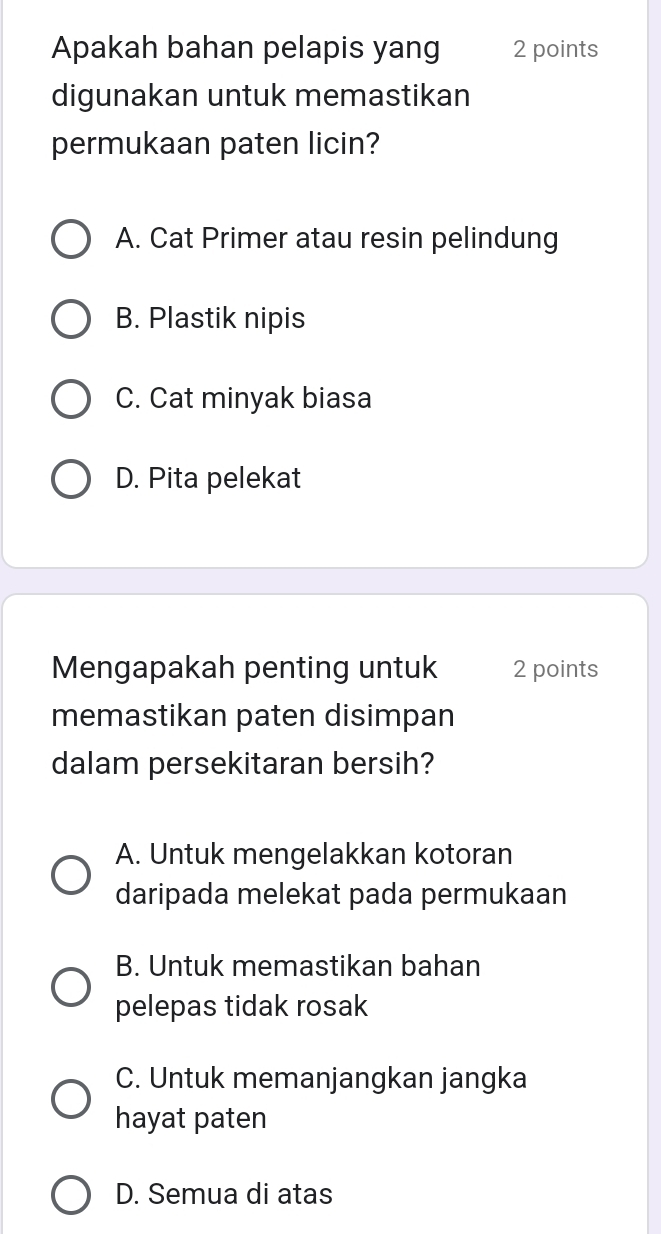
Task: Select radio button for Cat Primer atau resin pelindung
Action: 70,240
